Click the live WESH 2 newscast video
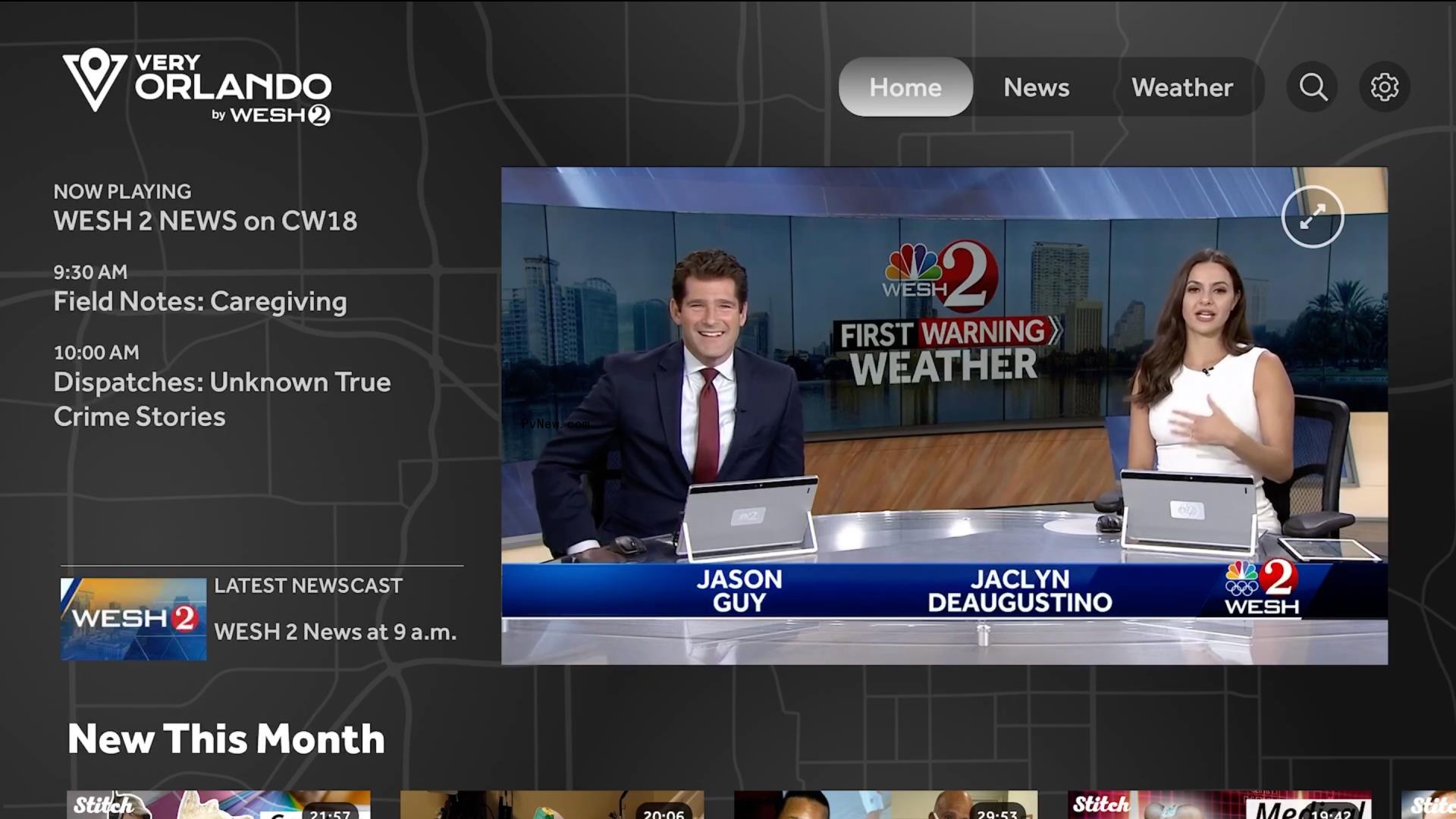This screenshot has height=819, width=1456. 944,416
